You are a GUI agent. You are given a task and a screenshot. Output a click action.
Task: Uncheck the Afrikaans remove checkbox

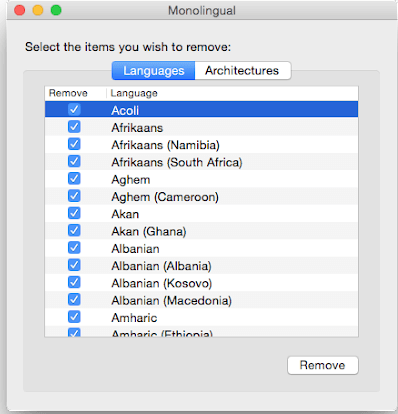click(x=74, y=127)
